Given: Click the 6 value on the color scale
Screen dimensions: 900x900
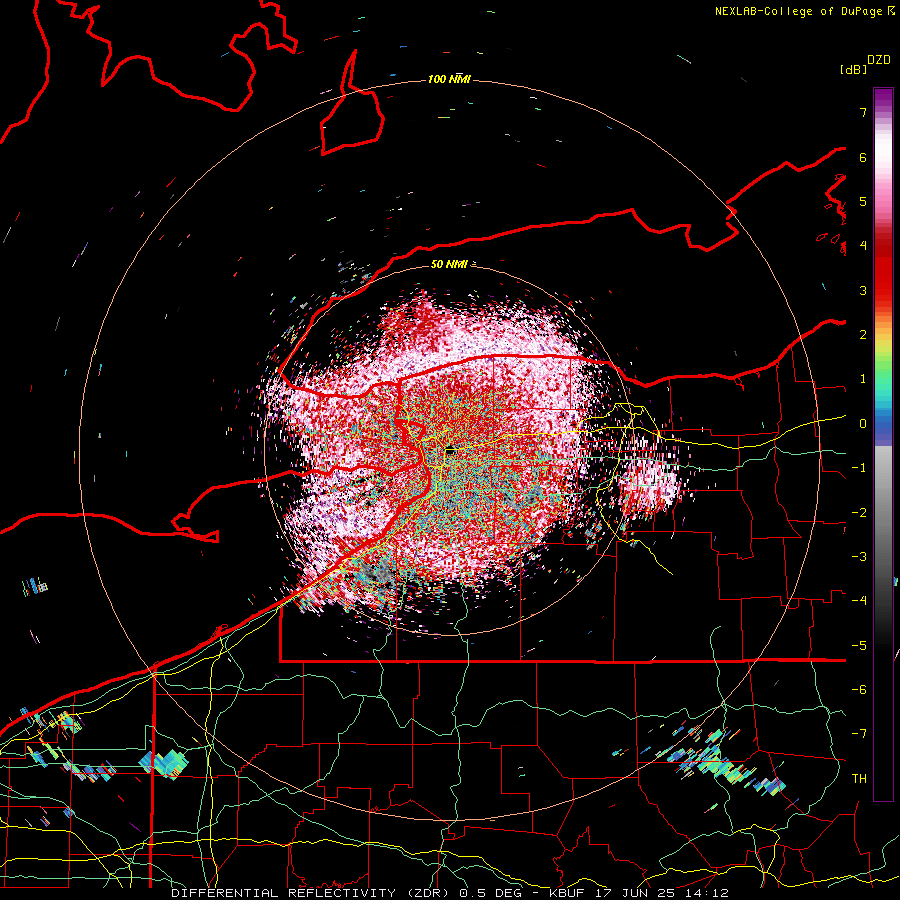Looking at the screenshot, I should pos(863,157).
